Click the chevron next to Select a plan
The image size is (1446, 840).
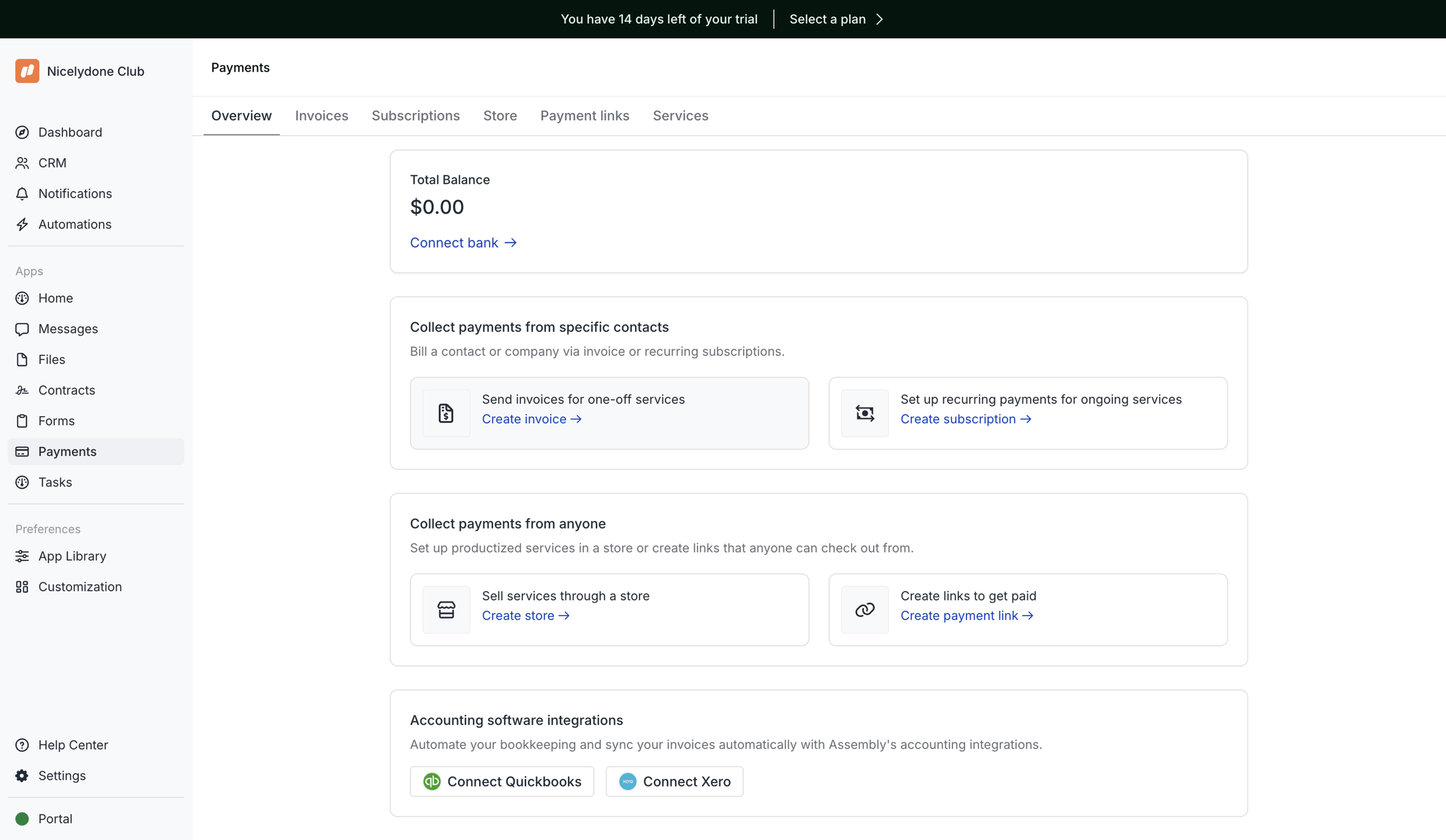pos(880,19)
